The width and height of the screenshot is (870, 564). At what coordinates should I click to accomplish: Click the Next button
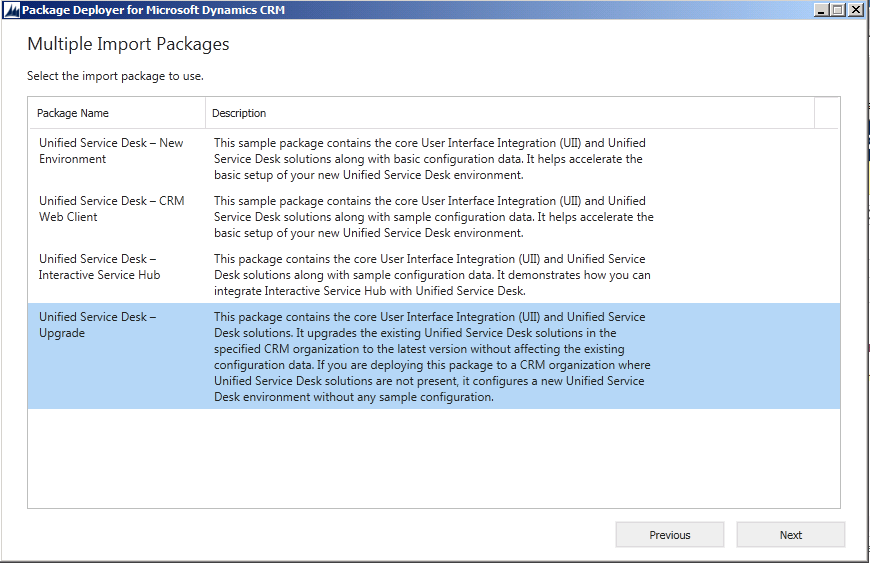pyautogui.click(x=790, y=535)
